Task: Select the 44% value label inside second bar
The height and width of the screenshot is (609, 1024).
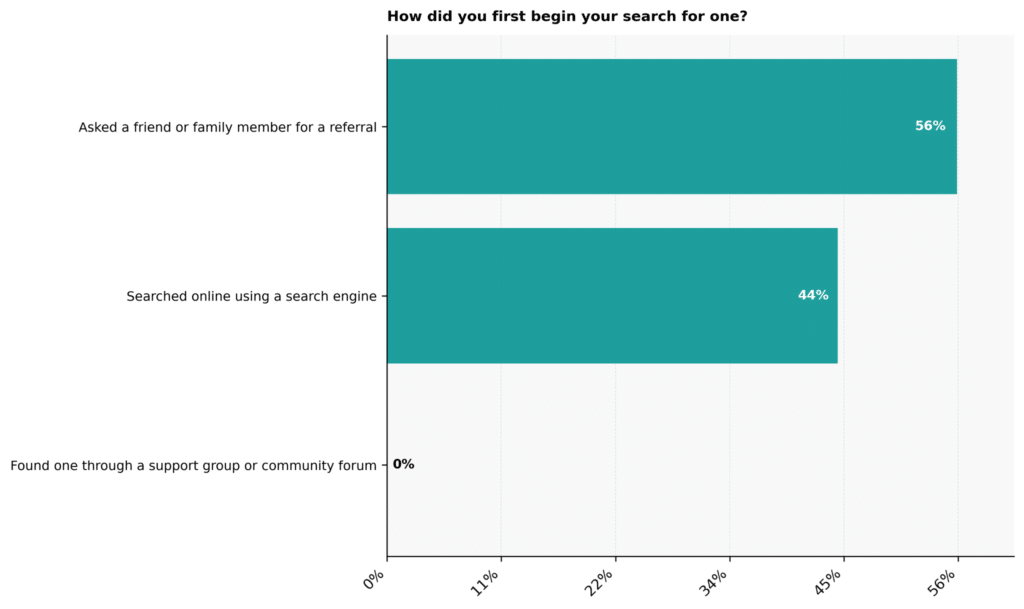Action: click(x=813, y=295)
